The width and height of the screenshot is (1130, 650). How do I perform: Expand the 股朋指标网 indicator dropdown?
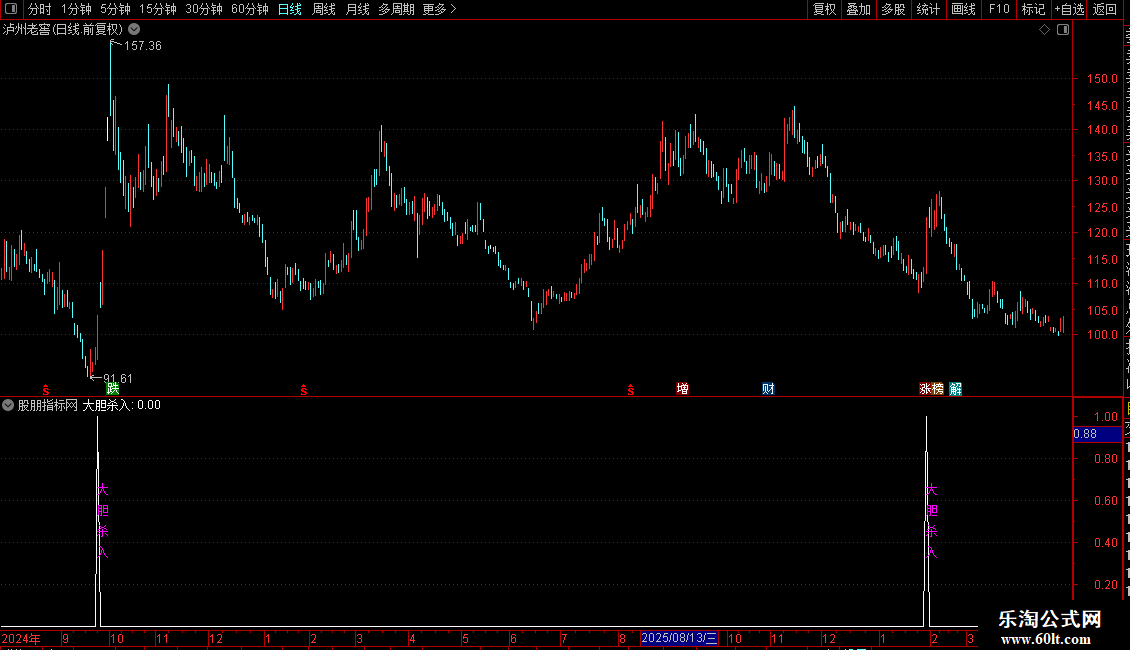pyautogui.click(x=8, y=405)
